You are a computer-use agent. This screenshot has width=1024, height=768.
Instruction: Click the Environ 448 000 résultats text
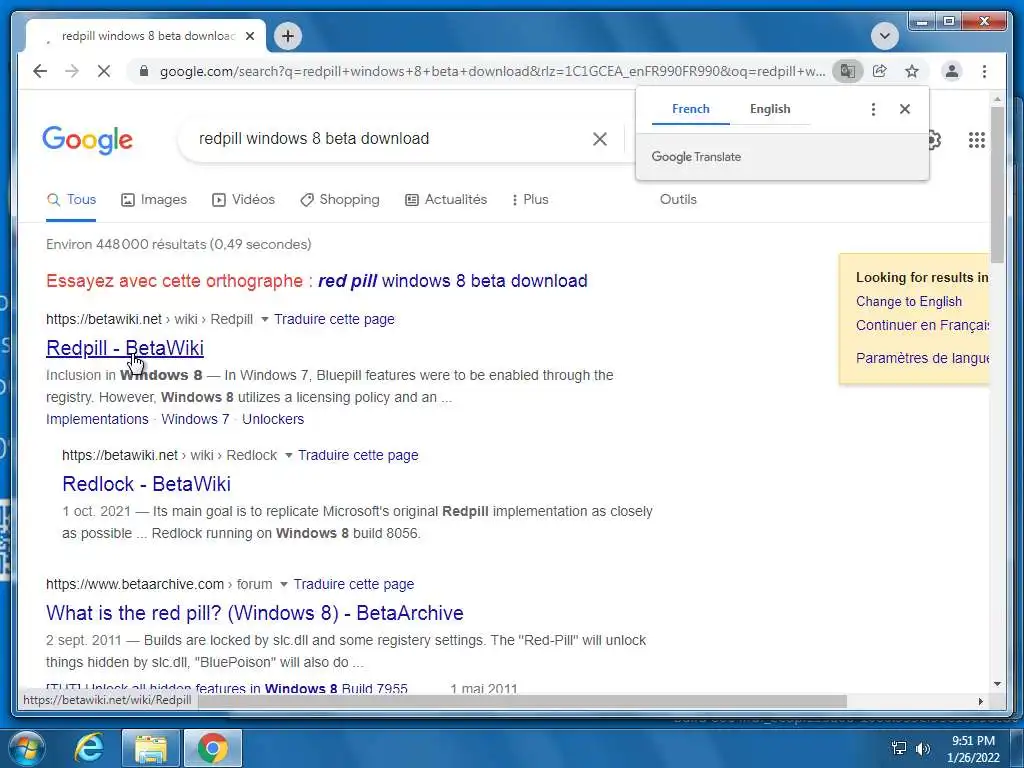pos(179,244)
